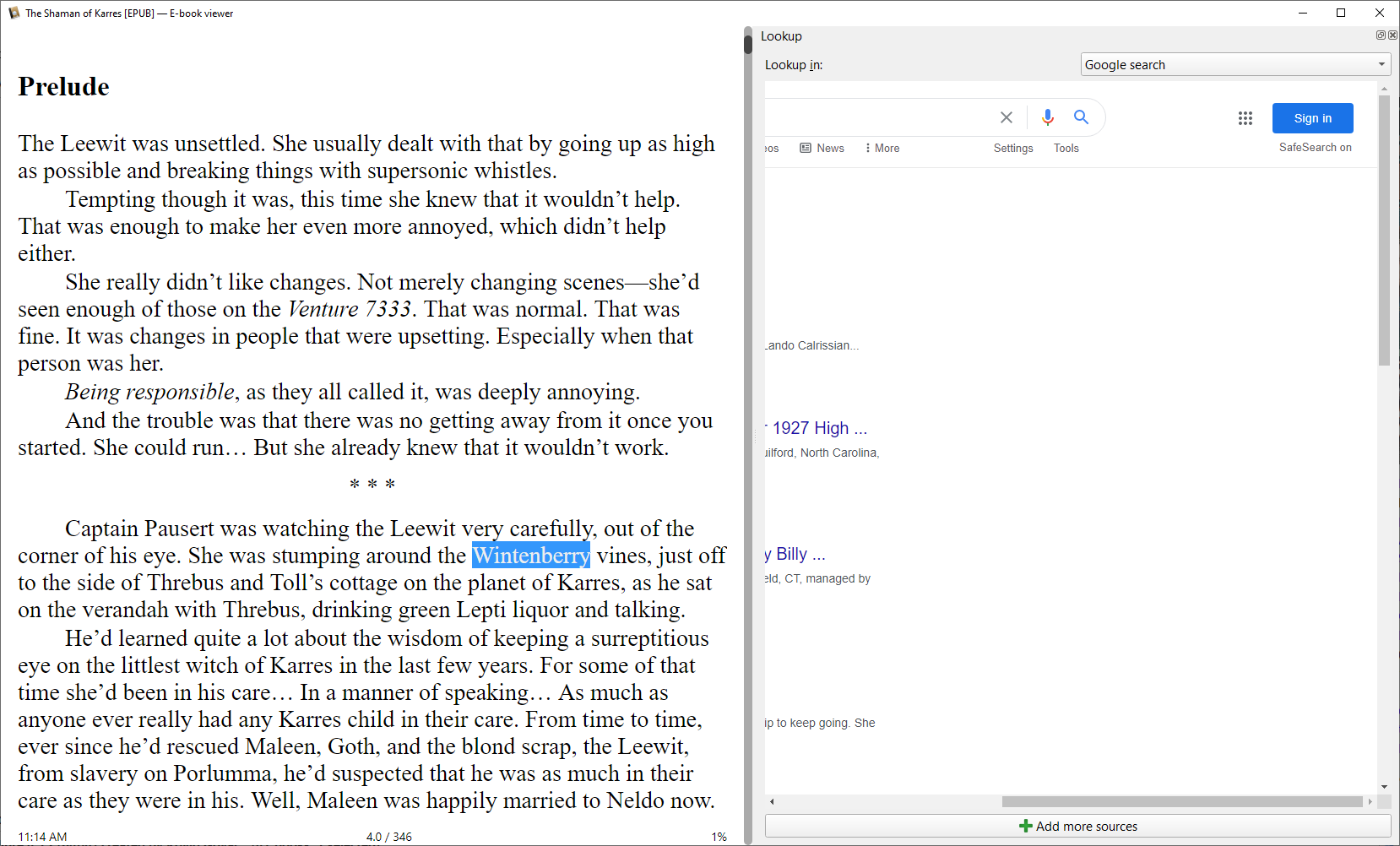
Task: Click the Lookup panel horizontal scrollbar thumb
Action: pyautogui.click(x=1182, y=801)
